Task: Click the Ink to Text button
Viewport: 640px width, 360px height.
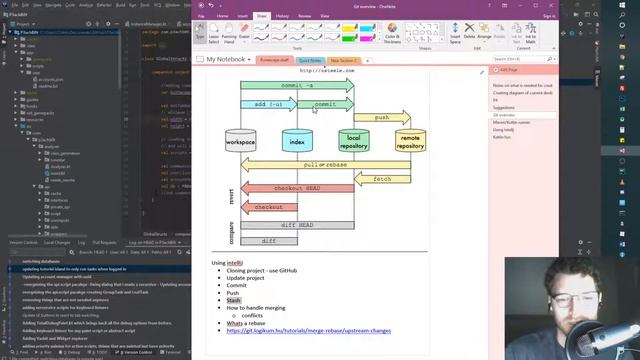Action: click(x=516, y=33)
